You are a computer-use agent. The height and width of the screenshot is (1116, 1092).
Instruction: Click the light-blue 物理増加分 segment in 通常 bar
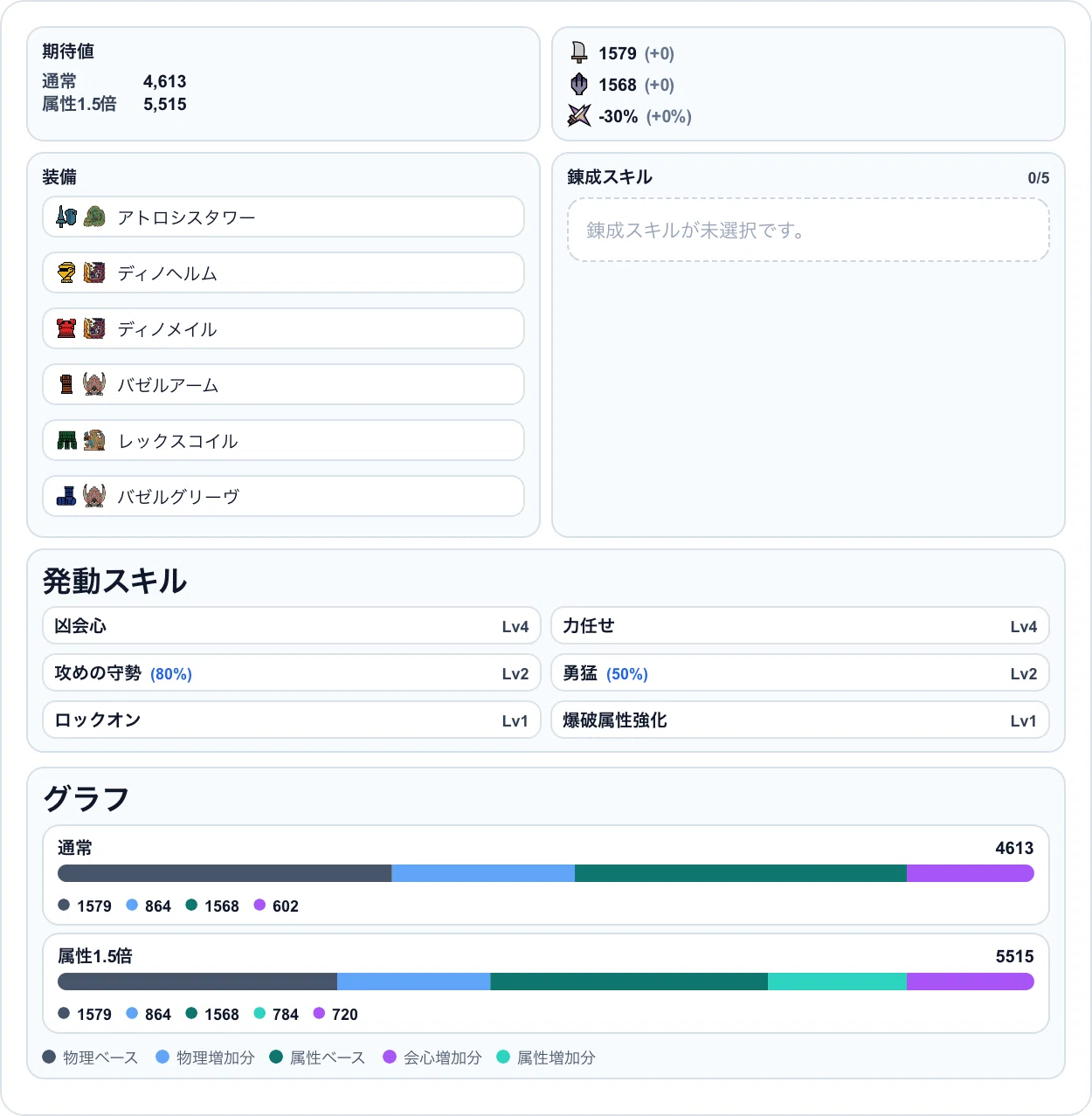(483, 873)
